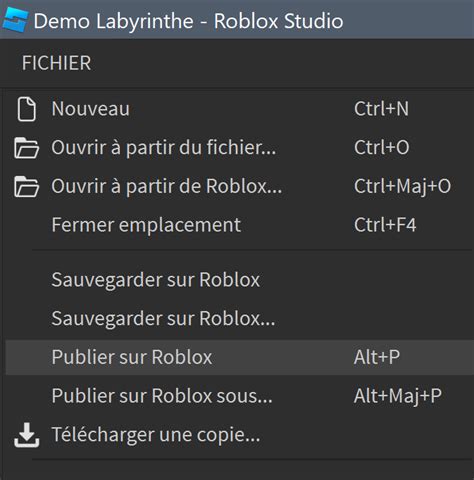Choose Fermer emplacement
This screenshot has height=480, width=474.
point(240,225)
